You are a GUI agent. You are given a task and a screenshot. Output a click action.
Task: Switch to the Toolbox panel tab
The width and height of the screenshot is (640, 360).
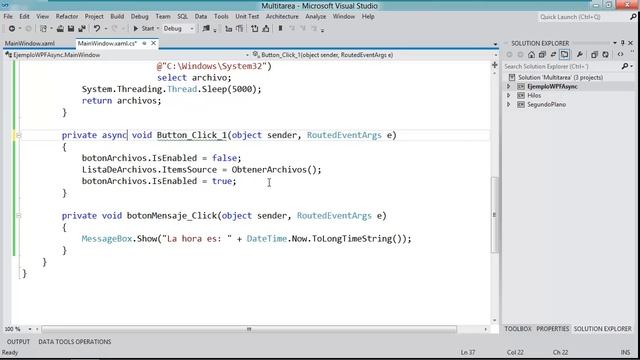[x=518, y=329]
